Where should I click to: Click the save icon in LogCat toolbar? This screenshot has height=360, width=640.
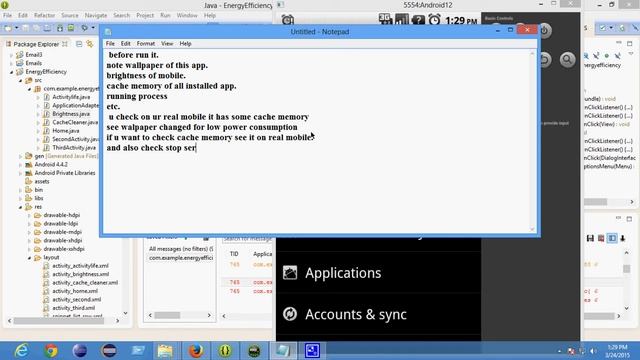click(x=590, y=238)
